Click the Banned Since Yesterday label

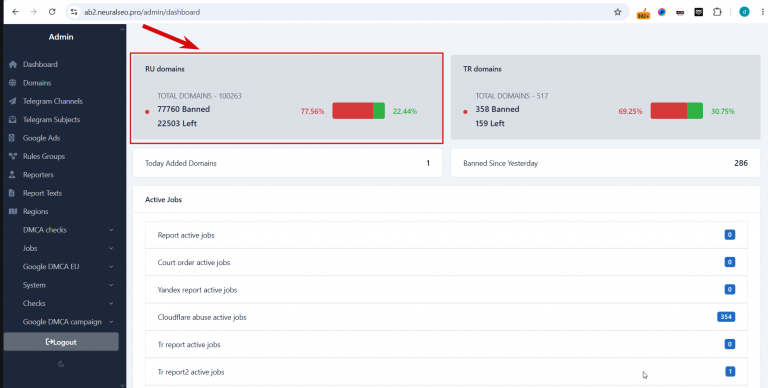501,163
